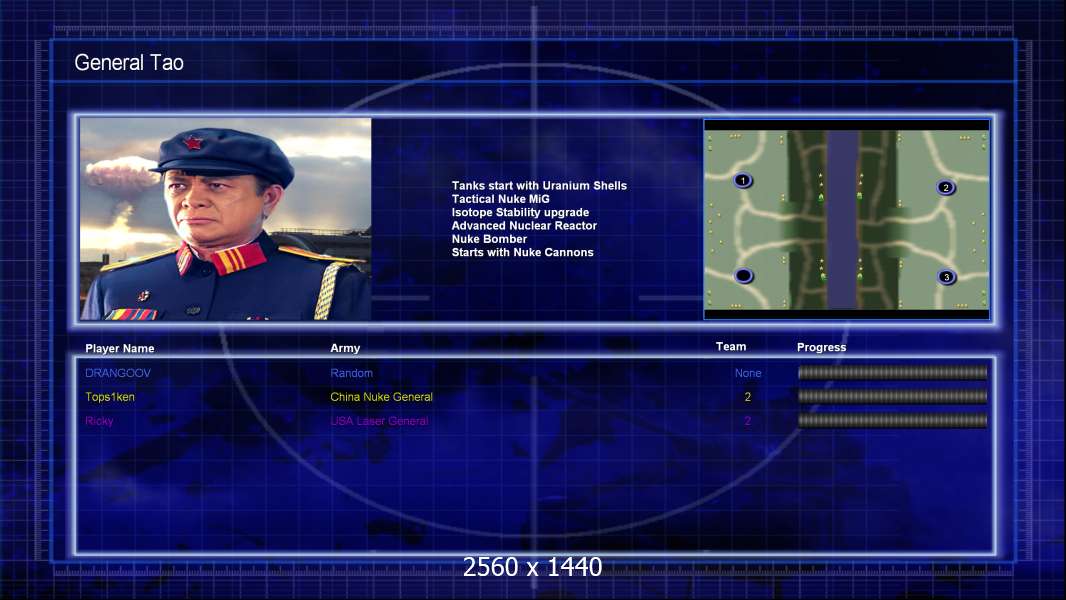
Task: Click the unnumbered start position marker
Action: [744, 276]
